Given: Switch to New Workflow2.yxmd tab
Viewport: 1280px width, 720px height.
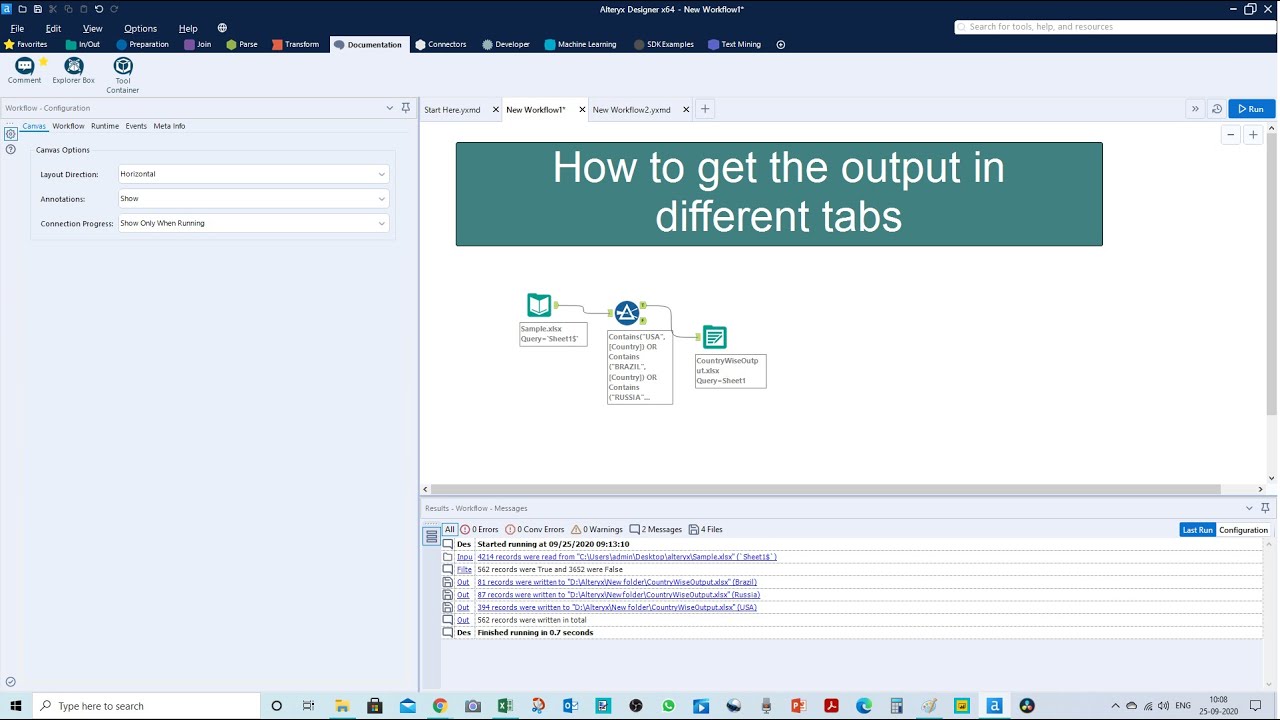Looking at the screenshot, I should click(x=632, y=110).
